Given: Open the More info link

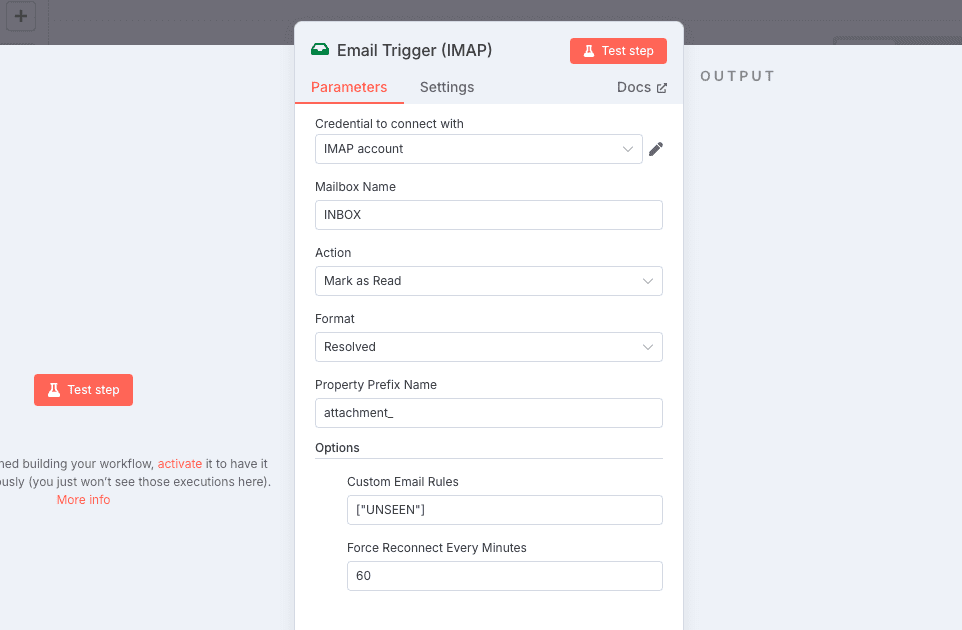Looking at the screenshot, I should coord(83,499).
